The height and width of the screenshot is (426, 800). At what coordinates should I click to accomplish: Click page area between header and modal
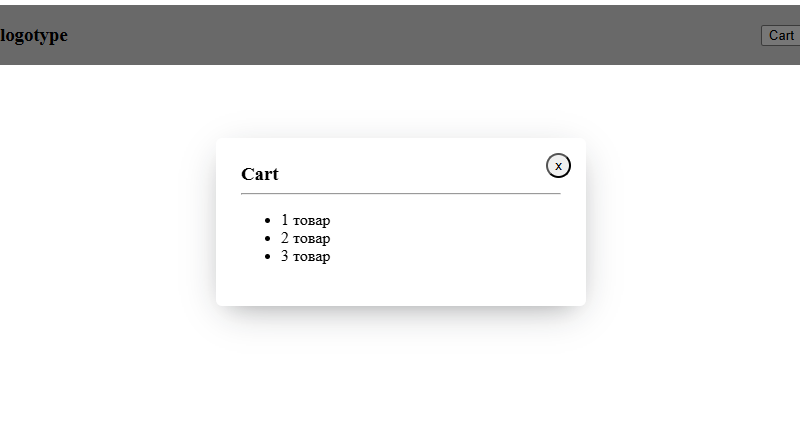400,100
